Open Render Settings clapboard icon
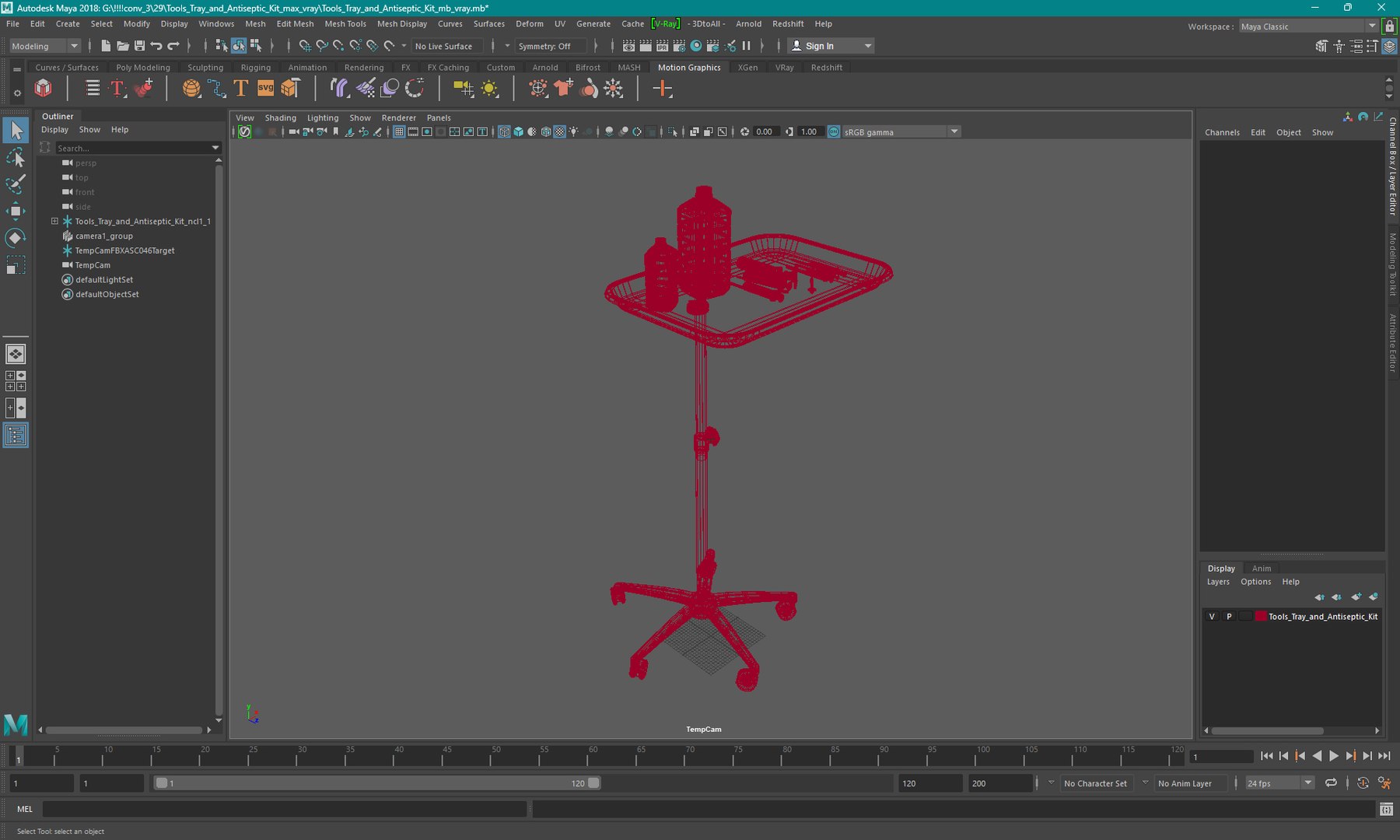This screenshot has width=1400, height=840. tap(679, 46)
